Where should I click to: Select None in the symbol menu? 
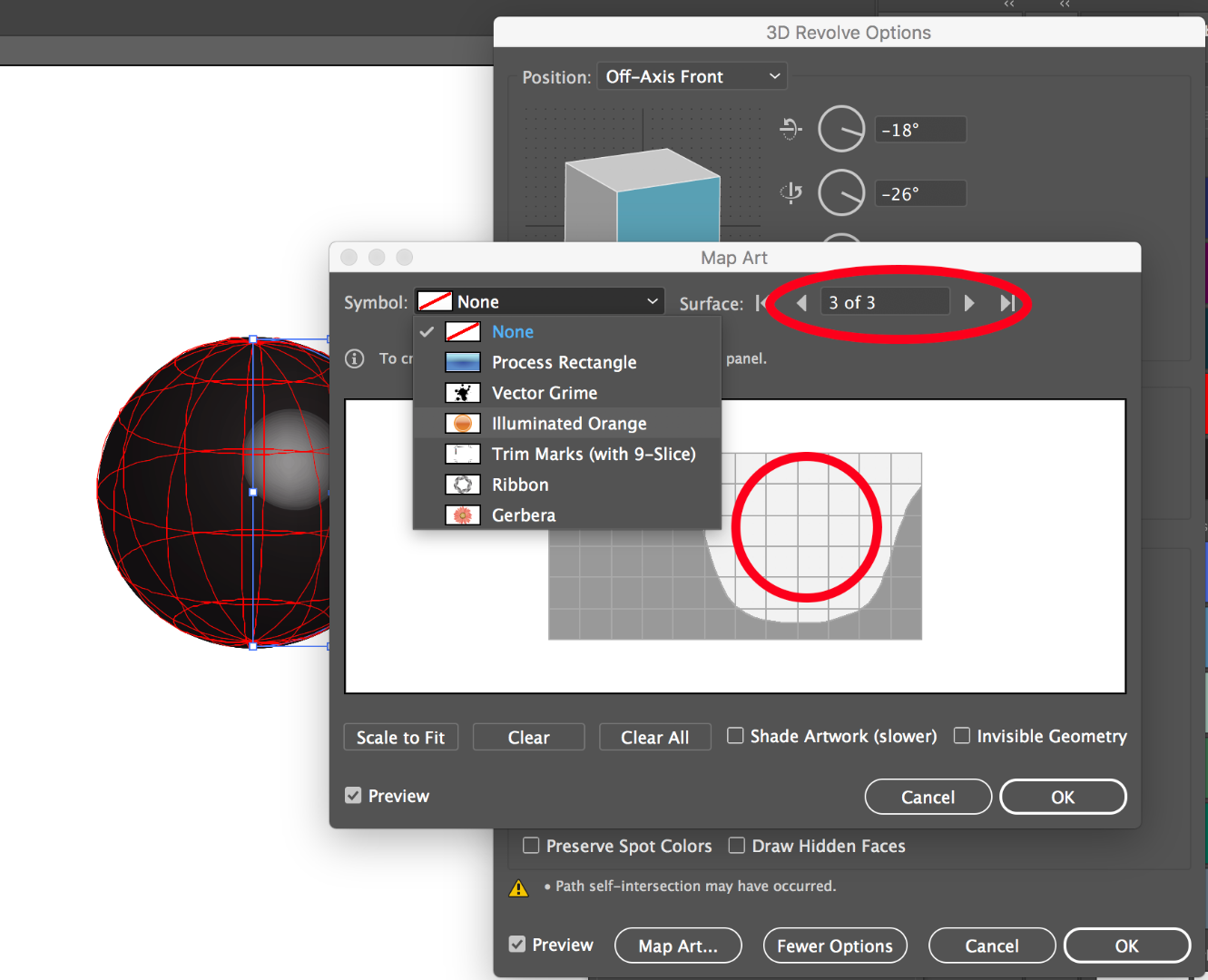pos(513,331)
